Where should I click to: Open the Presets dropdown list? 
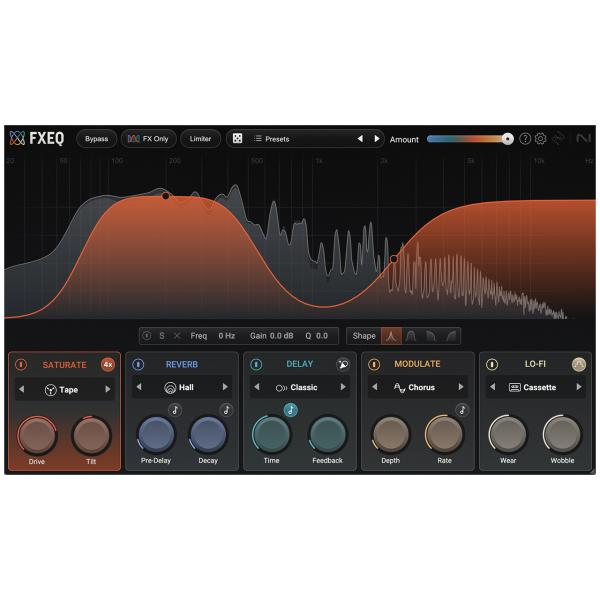pyautogui.click(x=300, y=139)
